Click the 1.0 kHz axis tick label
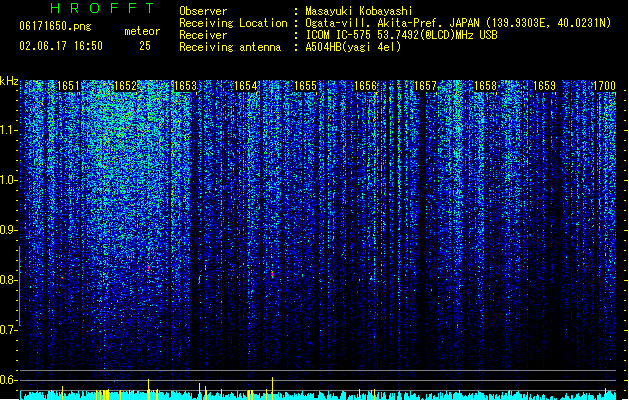This screenshot has width=629, height=400. click(x=8, y=180)
